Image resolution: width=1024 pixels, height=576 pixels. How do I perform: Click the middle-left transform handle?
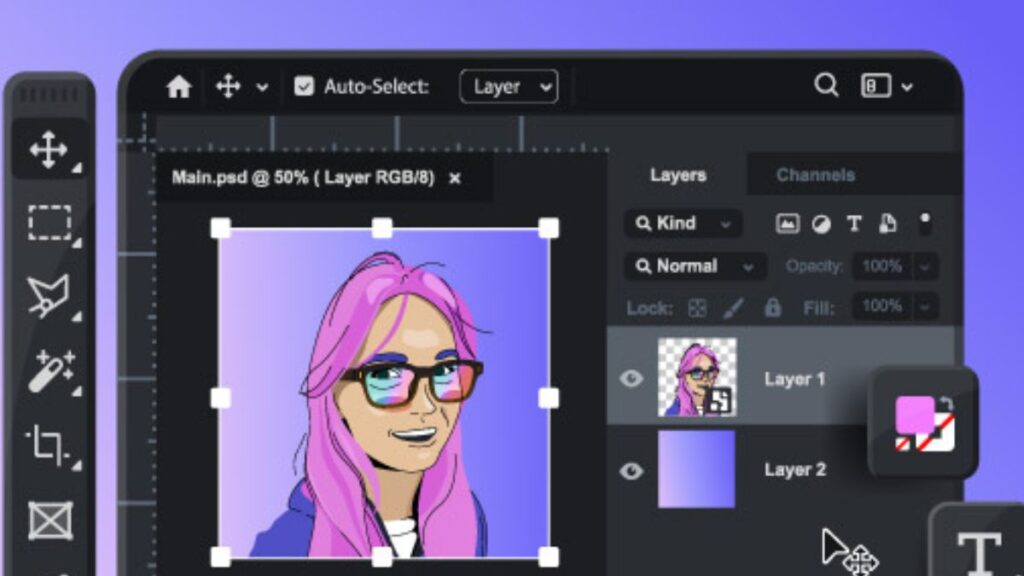221,398
